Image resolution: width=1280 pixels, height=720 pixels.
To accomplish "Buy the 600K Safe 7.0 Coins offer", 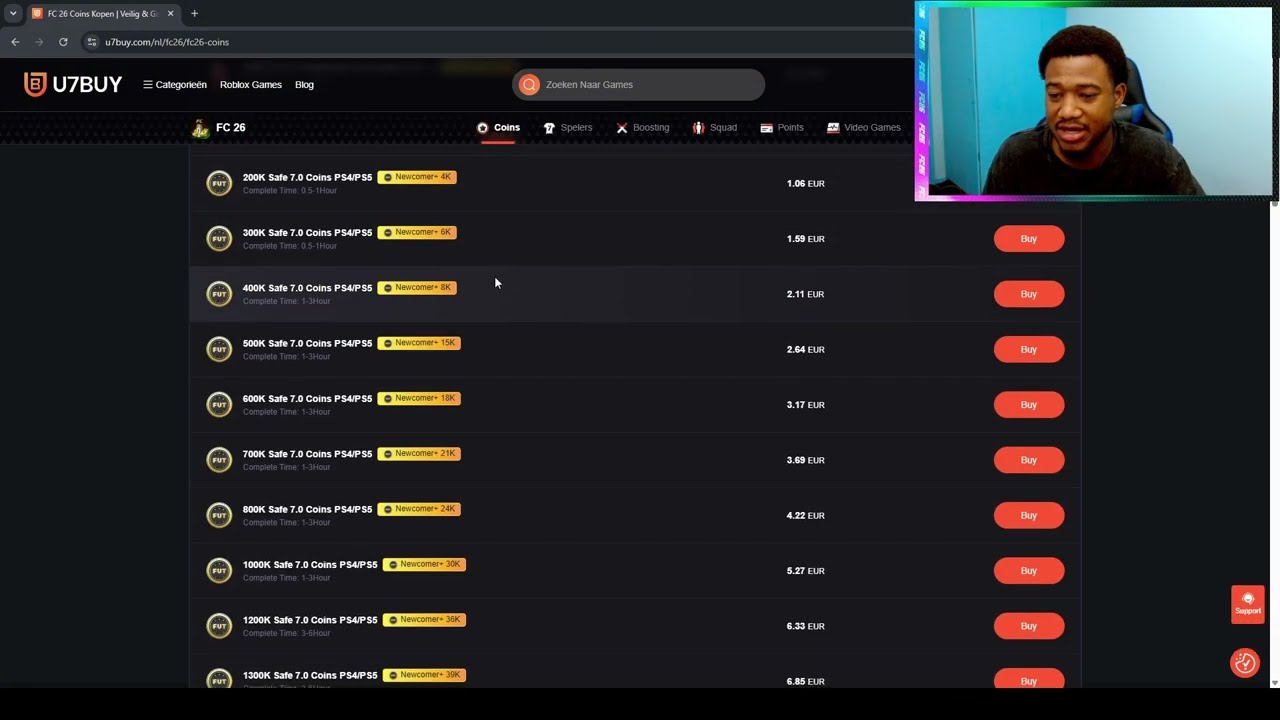I will coord(1029,405).
